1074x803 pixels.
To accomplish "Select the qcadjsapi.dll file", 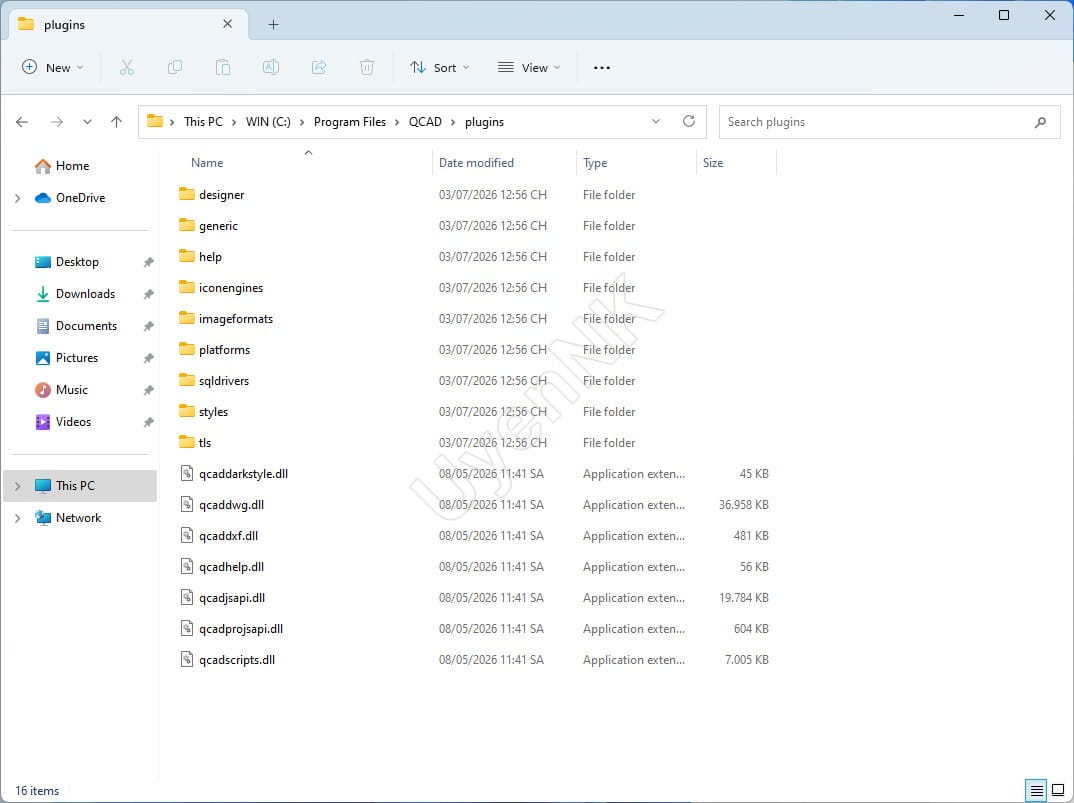I will (232, 598).
